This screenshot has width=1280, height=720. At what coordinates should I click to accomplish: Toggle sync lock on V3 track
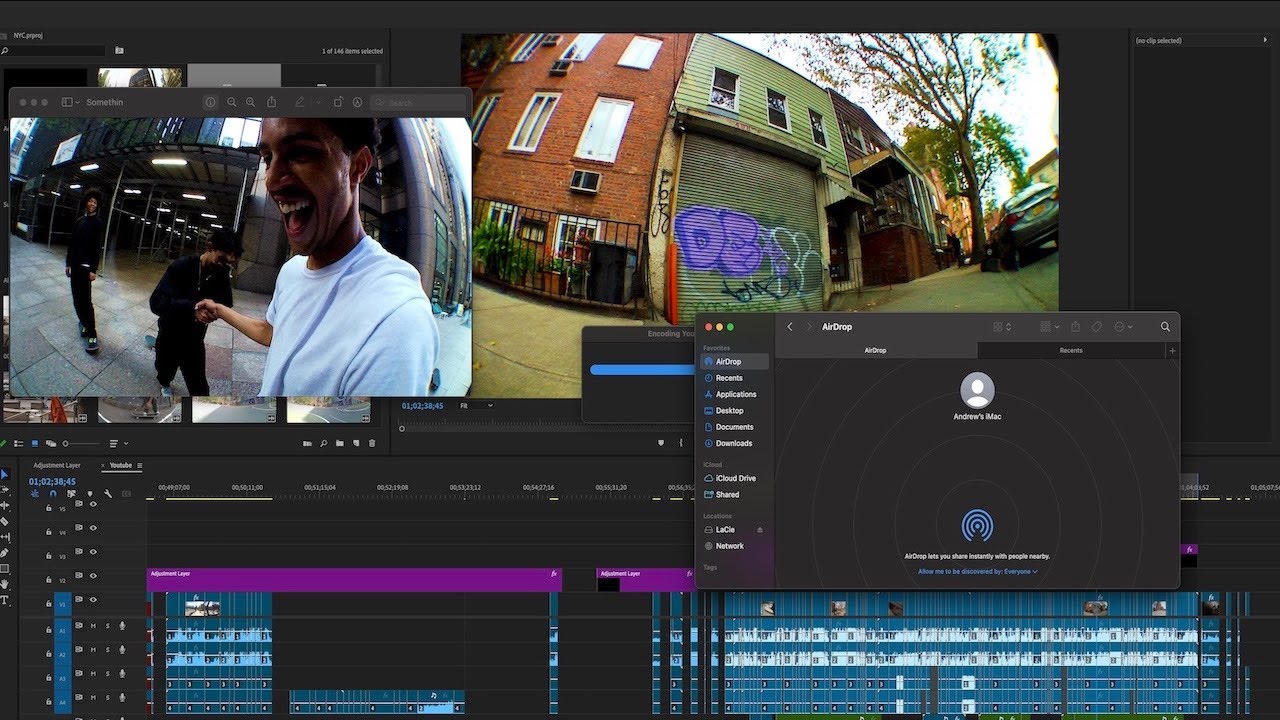[x=78, y=551]
